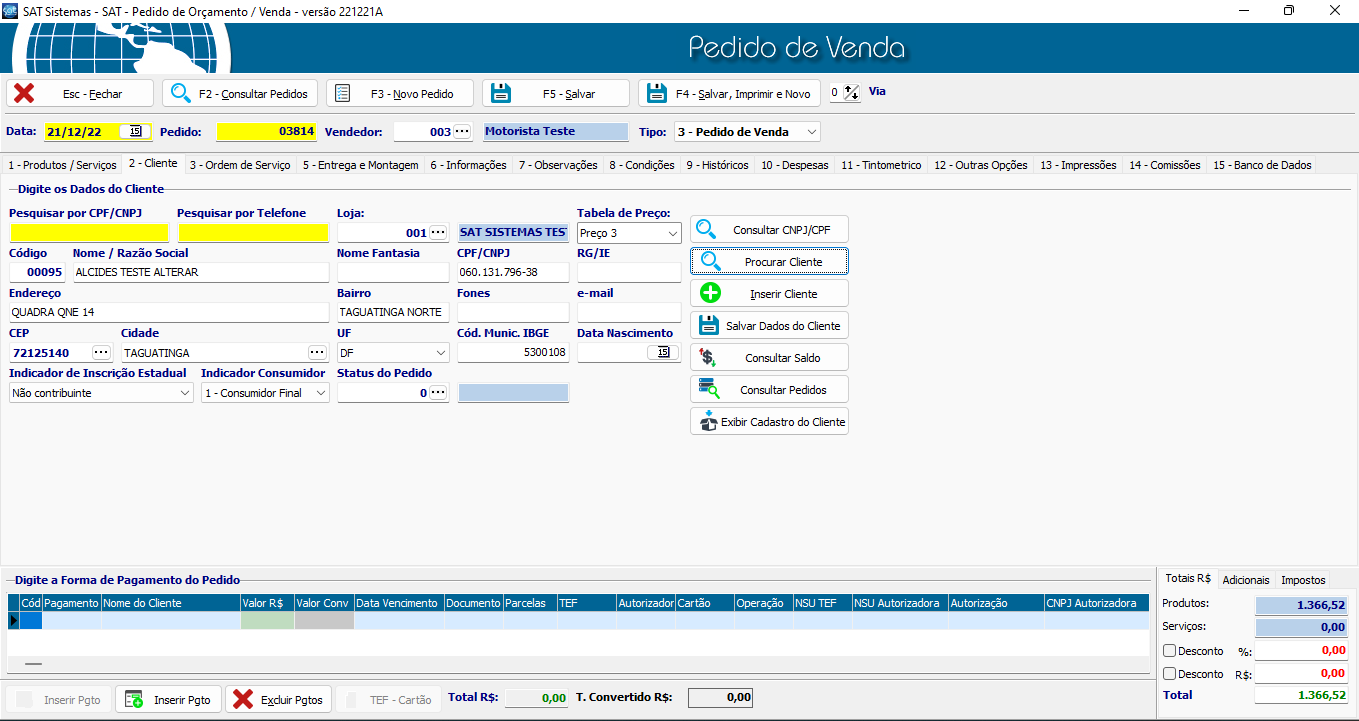Open the Impostos totals tab
The width and height of the screenshot is (1359, 721).
point(1303,579)
